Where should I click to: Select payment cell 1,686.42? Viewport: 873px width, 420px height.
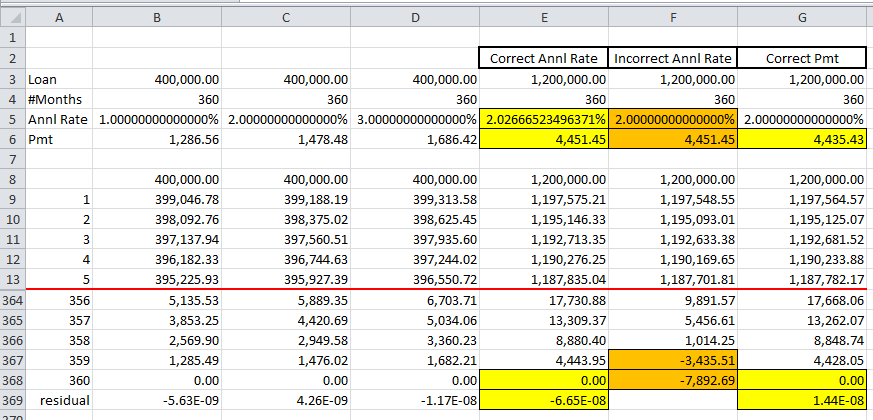pyautogui.click(x=415, y=139)
